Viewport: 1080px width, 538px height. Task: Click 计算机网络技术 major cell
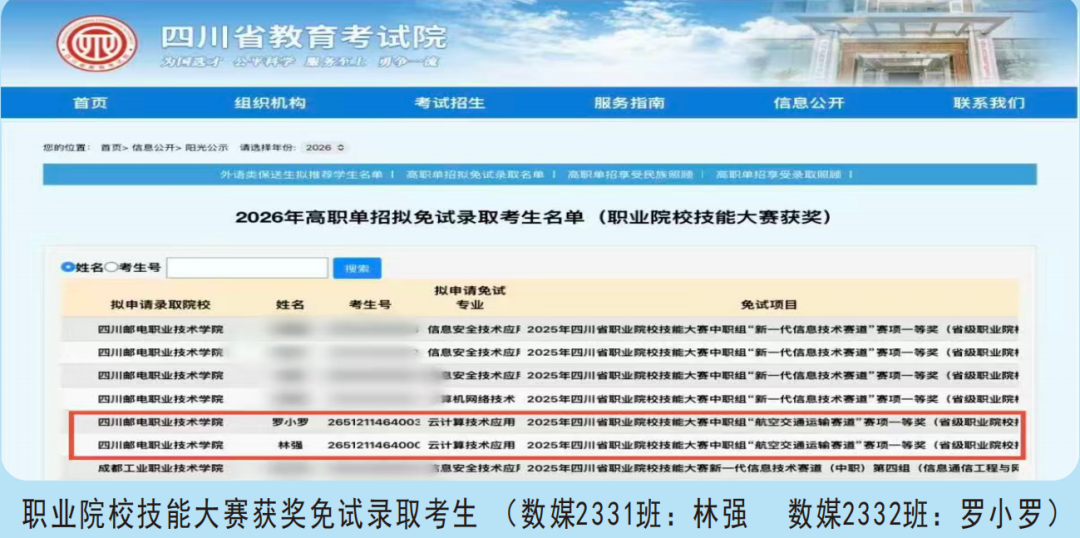tap(477, 399)
